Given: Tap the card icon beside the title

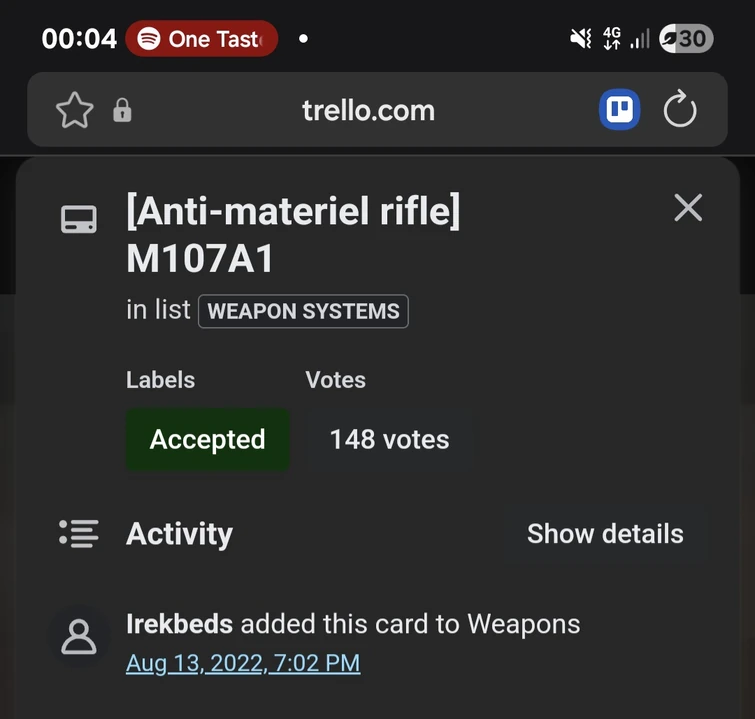Looking at the screenshot, I should point(79,220).
